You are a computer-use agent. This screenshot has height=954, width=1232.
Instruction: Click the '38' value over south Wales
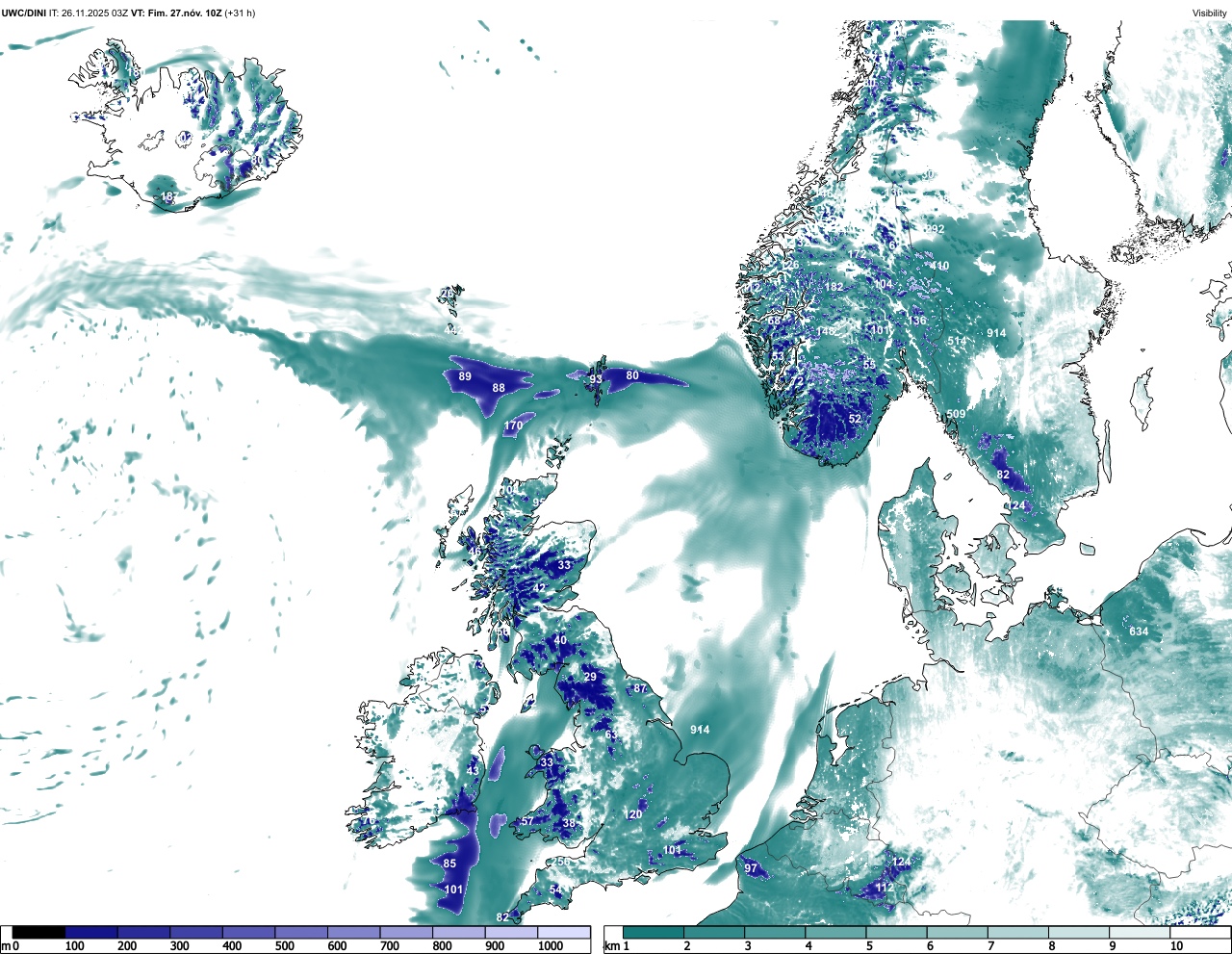point(569,823)
